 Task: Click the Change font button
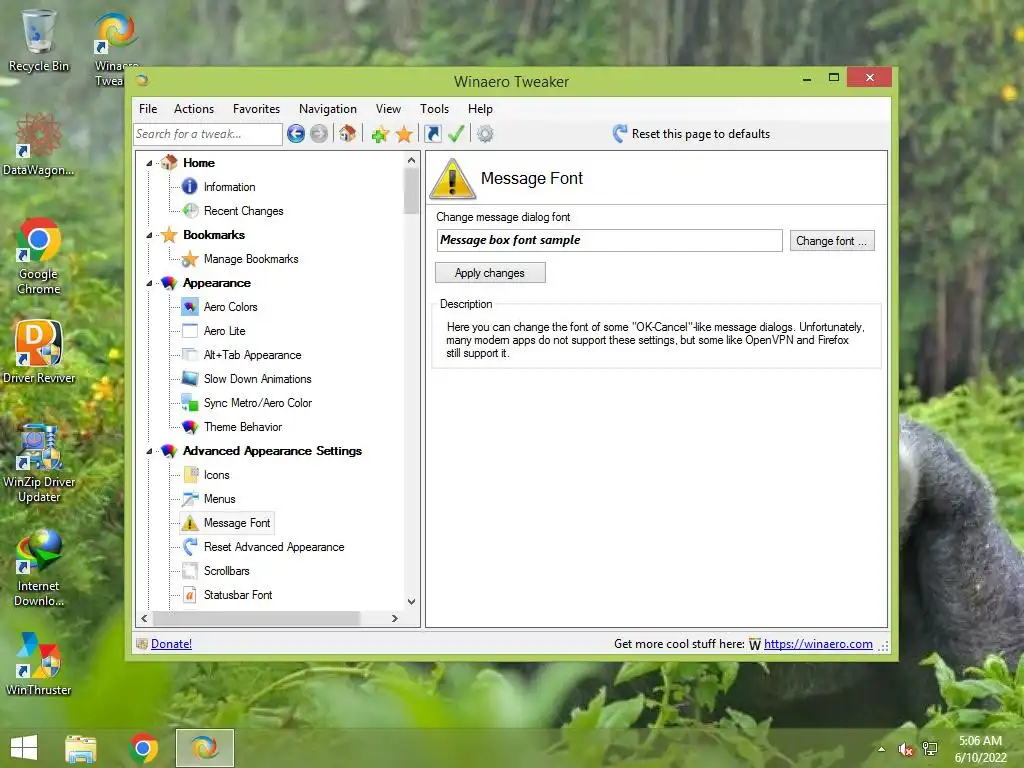point(832,241)
